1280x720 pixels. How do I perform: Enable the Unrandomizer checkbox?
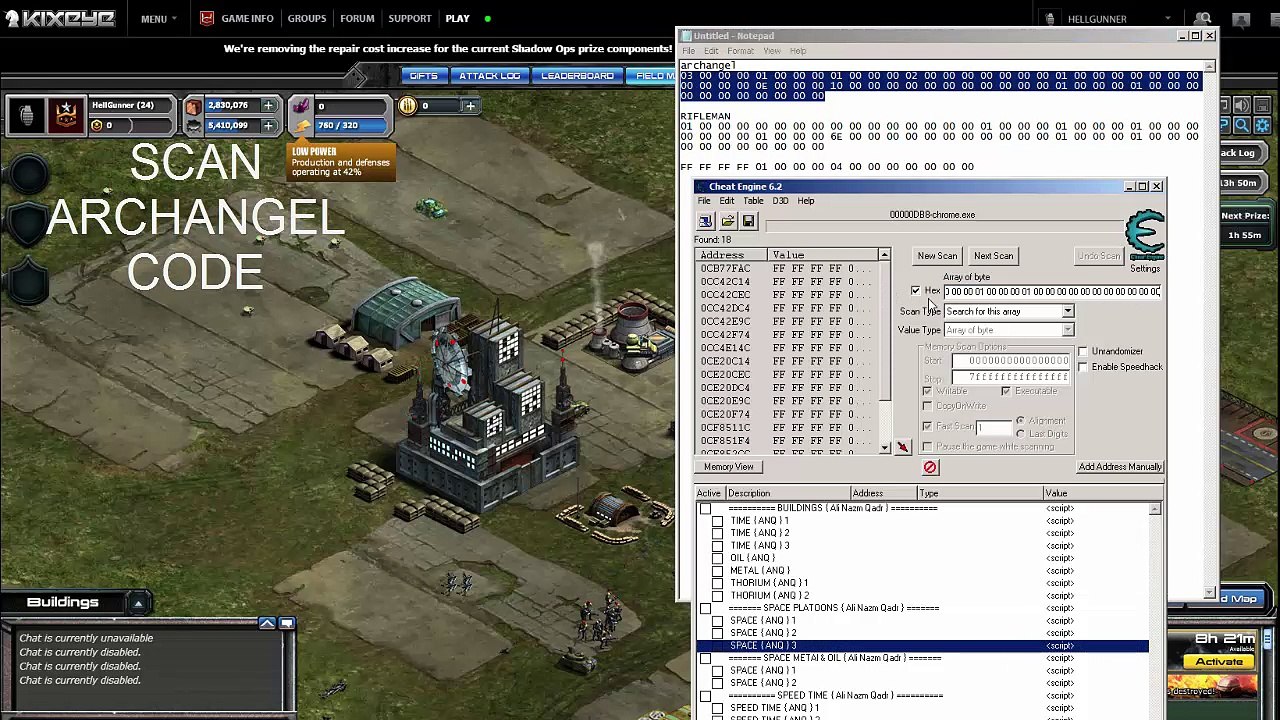tap(1083, 351)
